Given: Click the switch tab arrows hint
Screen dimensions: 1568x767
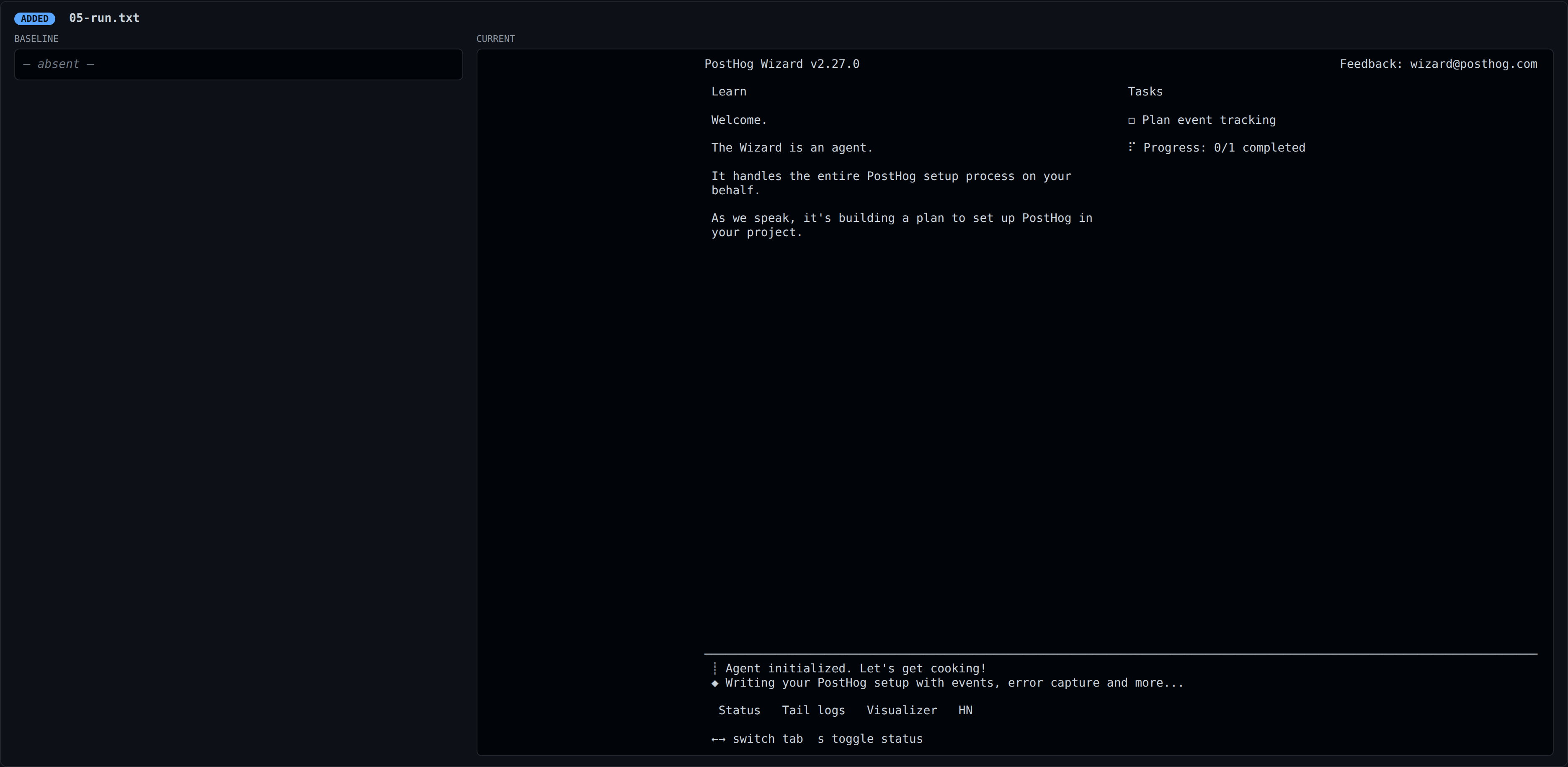Looking at the screenshot, I should pos(757,739).
